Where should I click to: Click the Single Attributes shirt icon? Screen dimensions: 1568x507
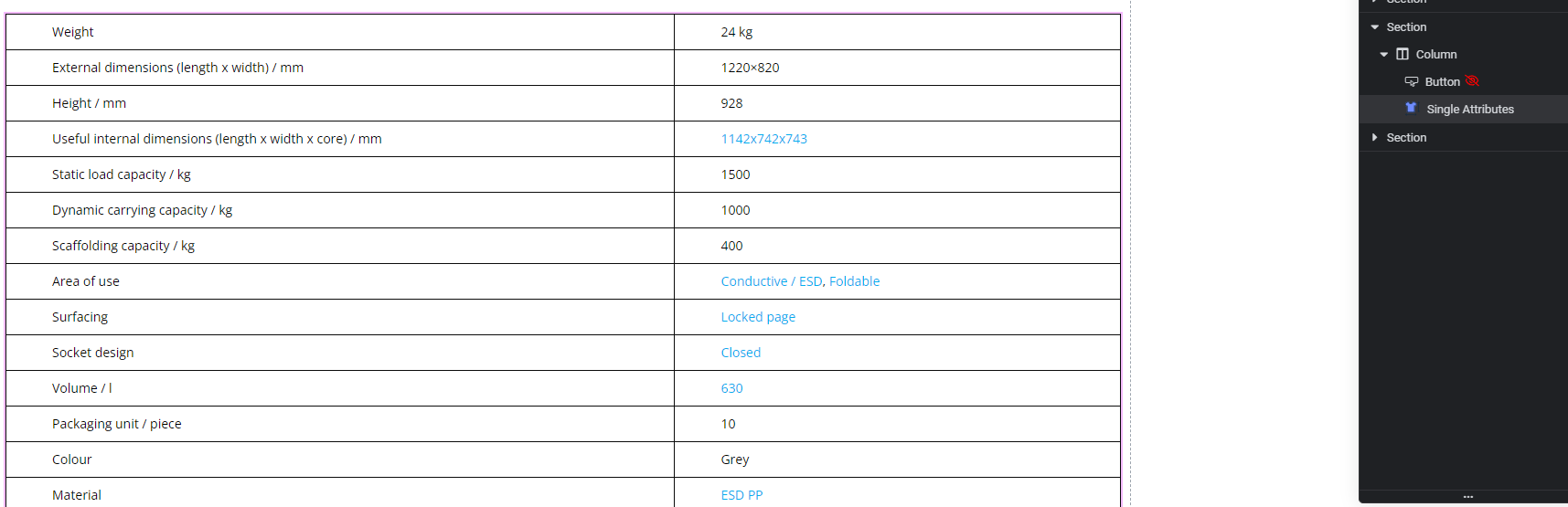[1411, 108]
